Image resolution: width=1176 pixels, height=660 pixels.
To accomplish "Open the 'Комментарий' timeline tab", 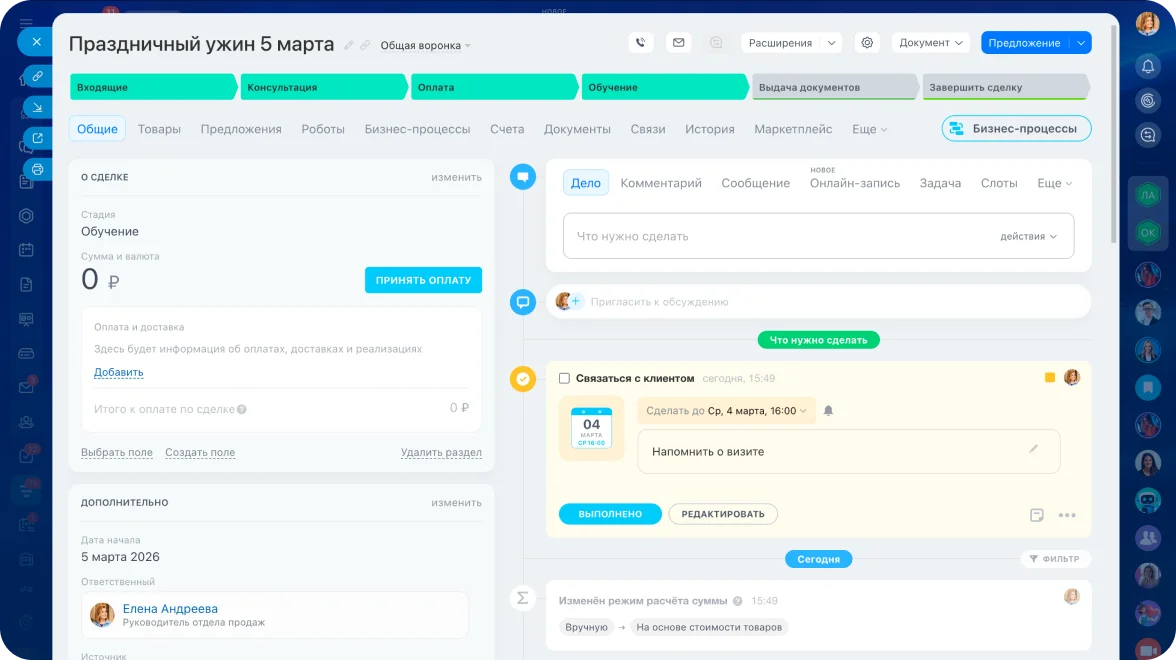I will pos(661,183).
